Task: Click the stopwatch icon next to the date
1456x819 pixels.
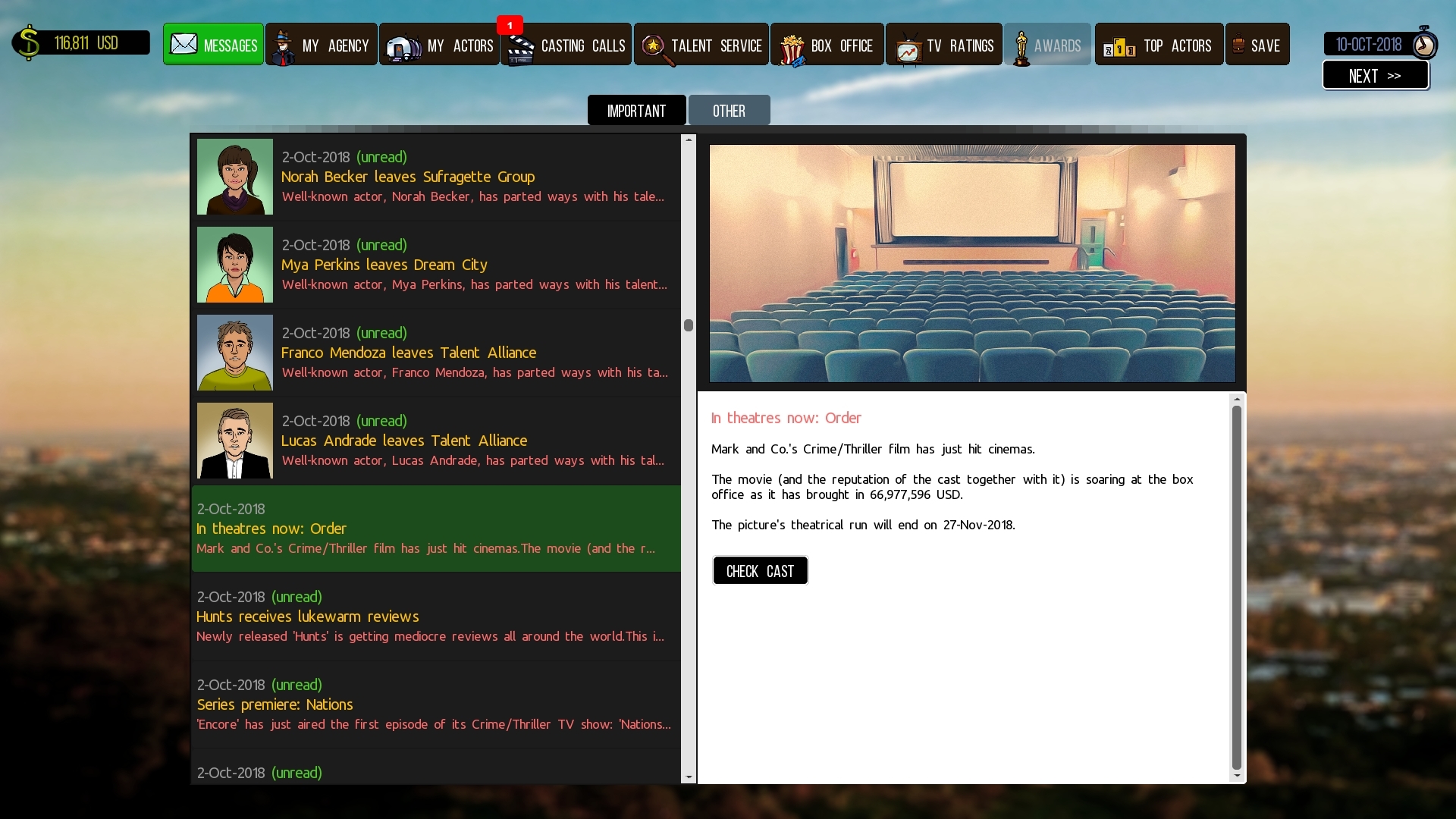Action: pyautogui.click(x=1423, y=44)
